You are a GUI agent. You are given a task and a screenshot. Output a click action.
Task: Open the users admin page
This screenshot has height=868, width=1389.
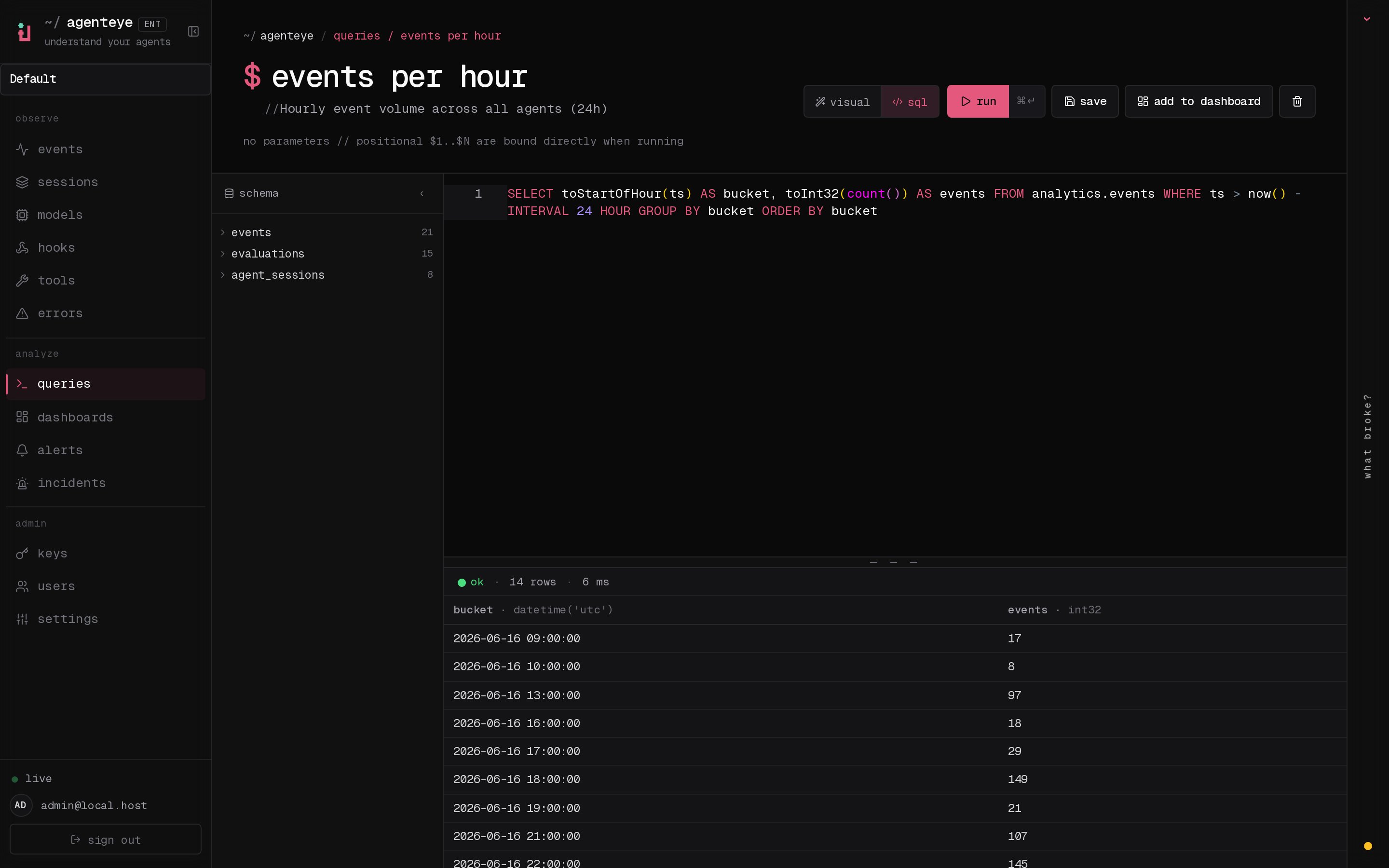coord(106,586)
